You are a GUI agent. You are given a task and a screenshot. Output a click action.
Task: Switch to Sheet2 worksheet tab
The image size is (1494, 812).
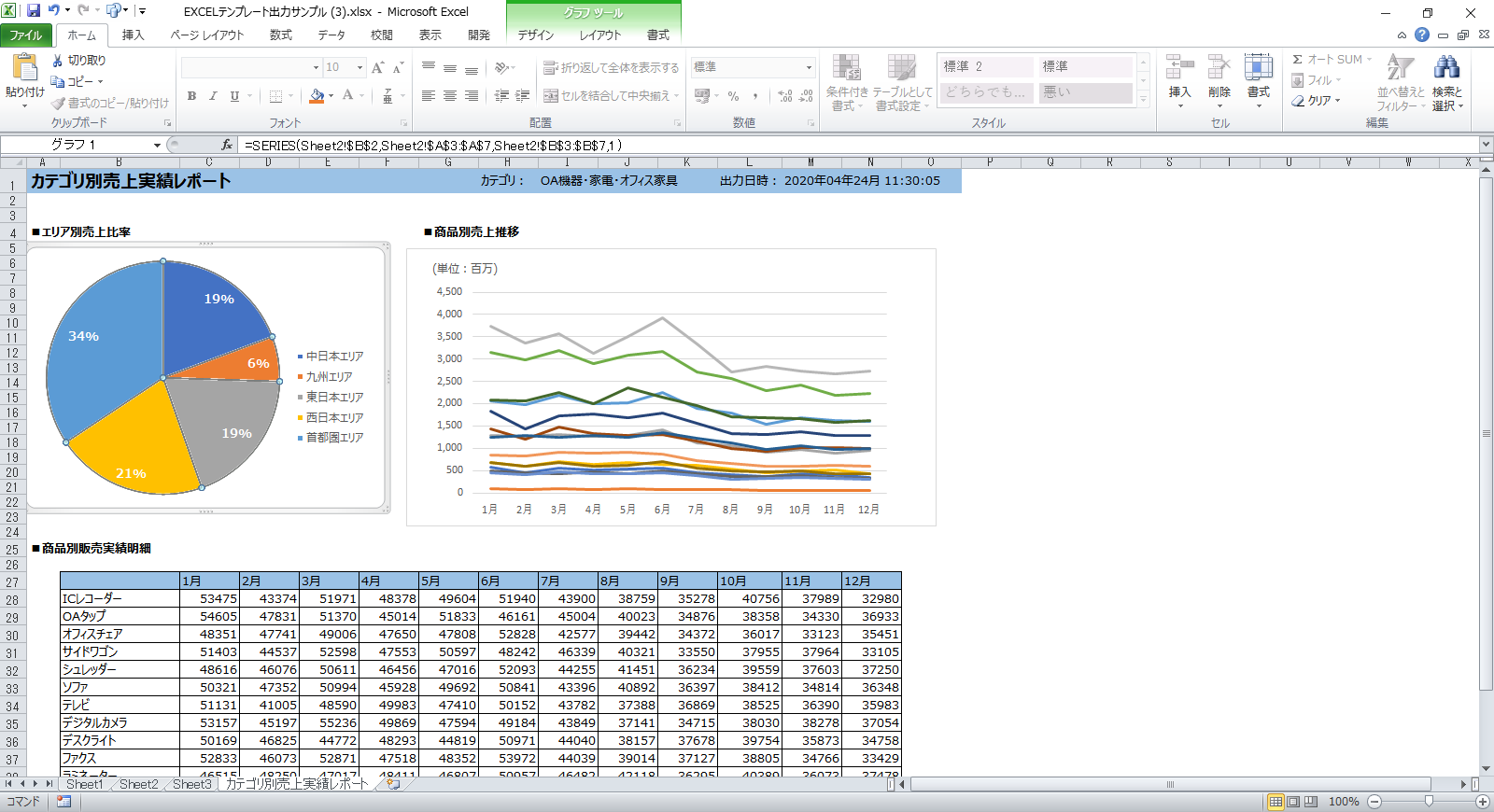pyautogui.click(x=138, y=784)
